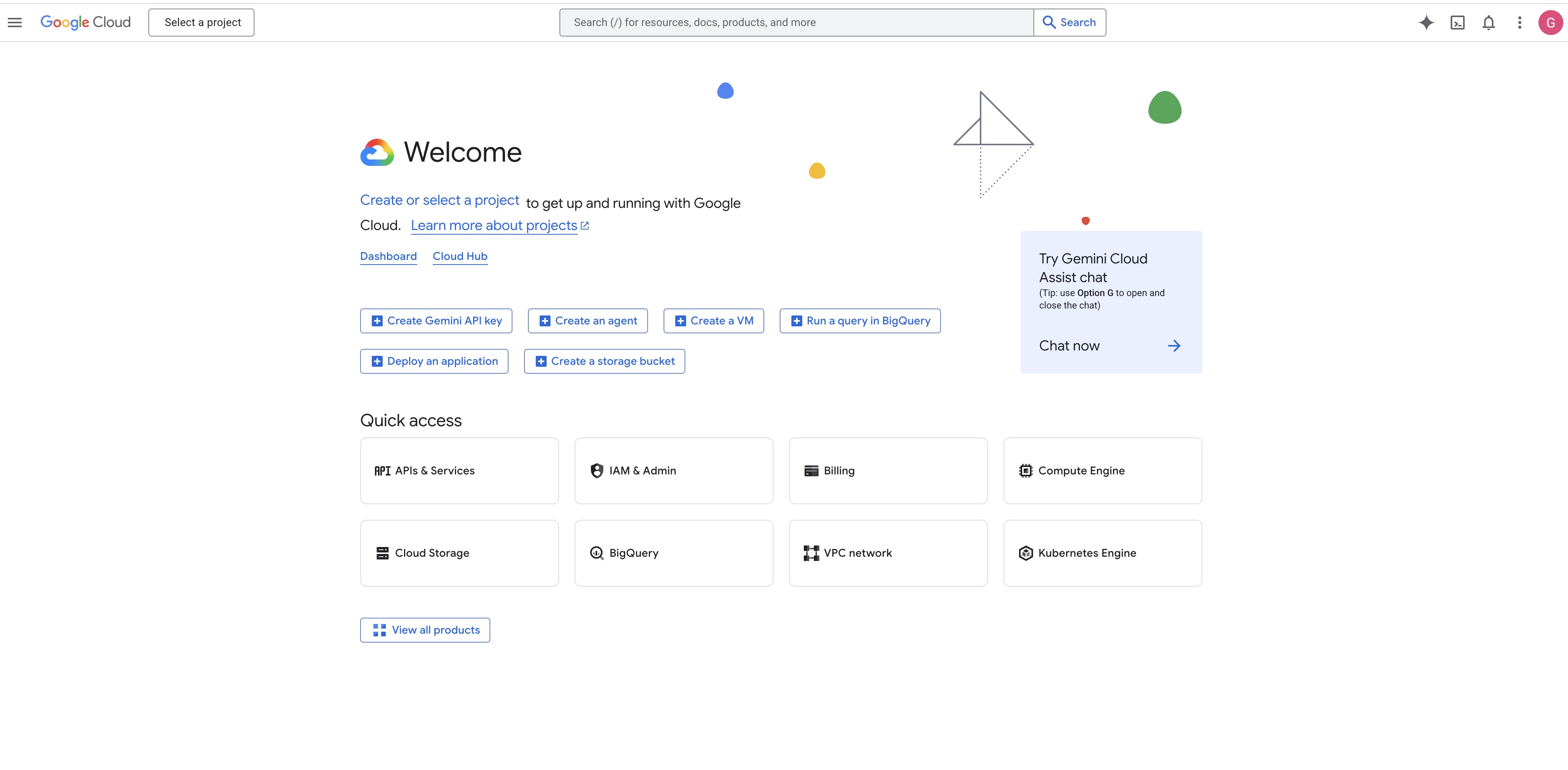
Task: Click the Search button
Action: [x=1070, y=23]
